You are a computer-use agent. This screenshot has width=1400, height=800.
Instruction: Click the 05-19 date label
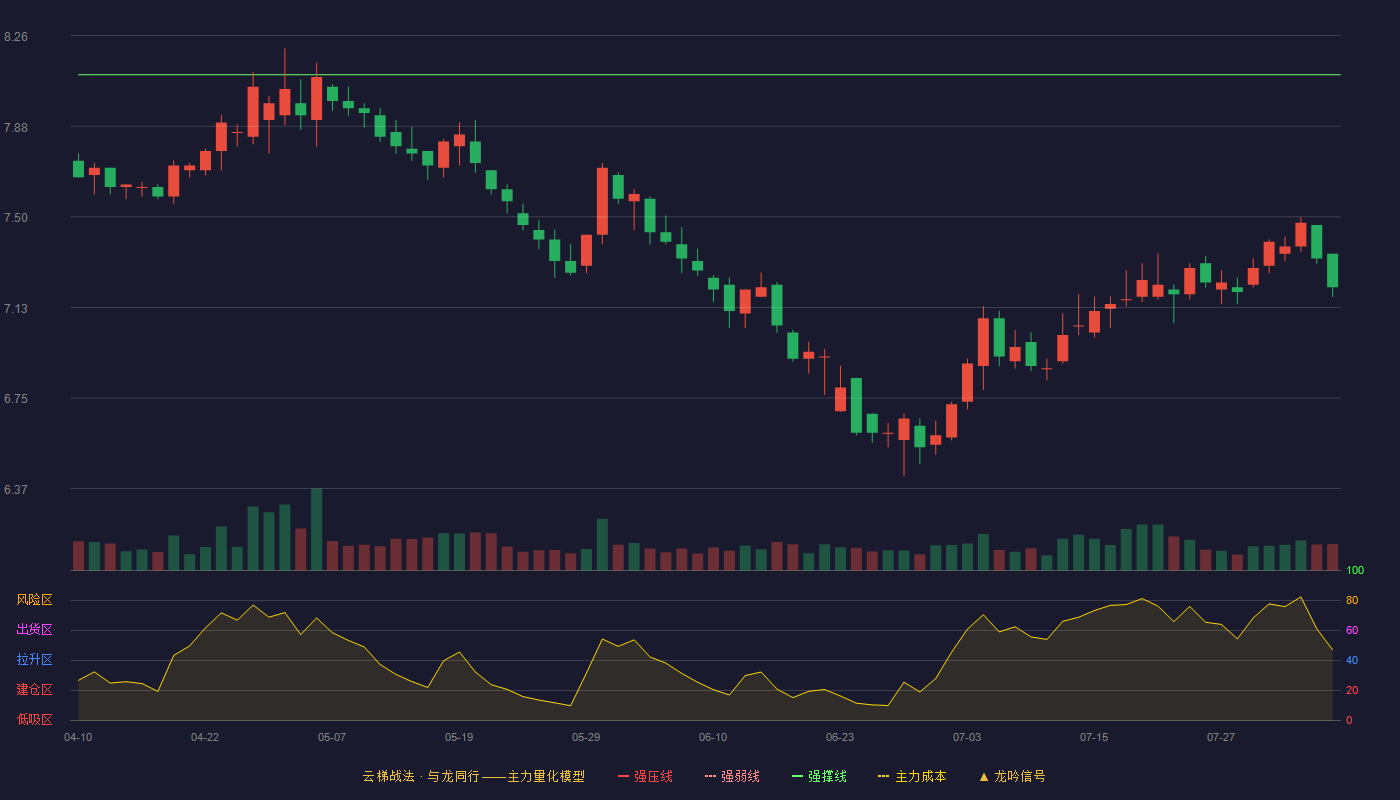[x=459, y=737]
